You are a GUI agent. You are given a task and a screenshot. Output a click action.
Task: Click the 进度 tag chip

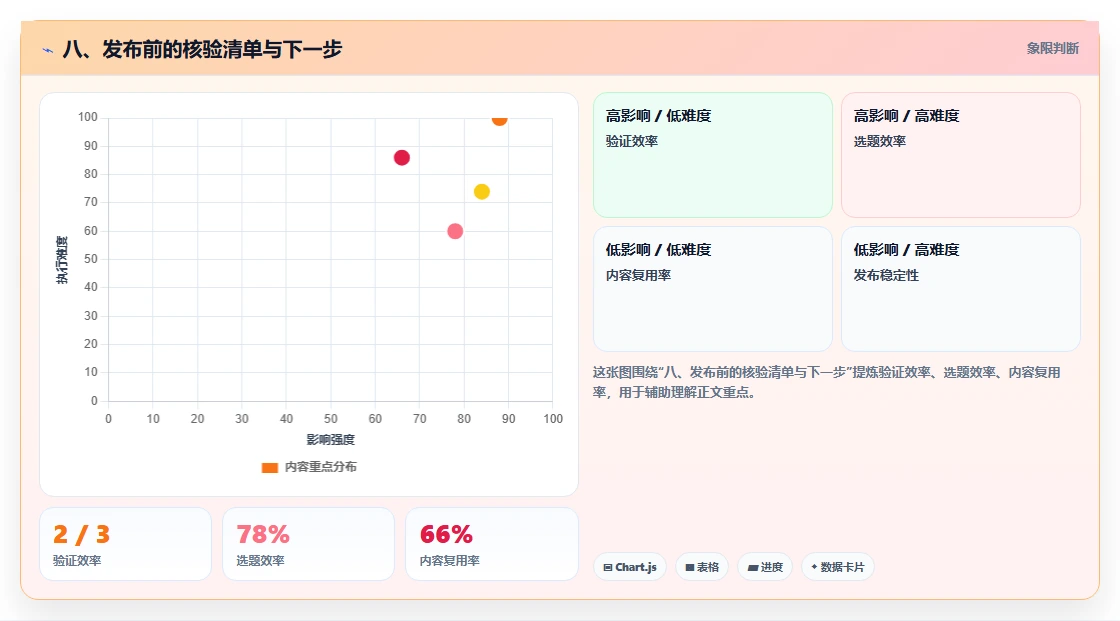click(x=765, y=567)
